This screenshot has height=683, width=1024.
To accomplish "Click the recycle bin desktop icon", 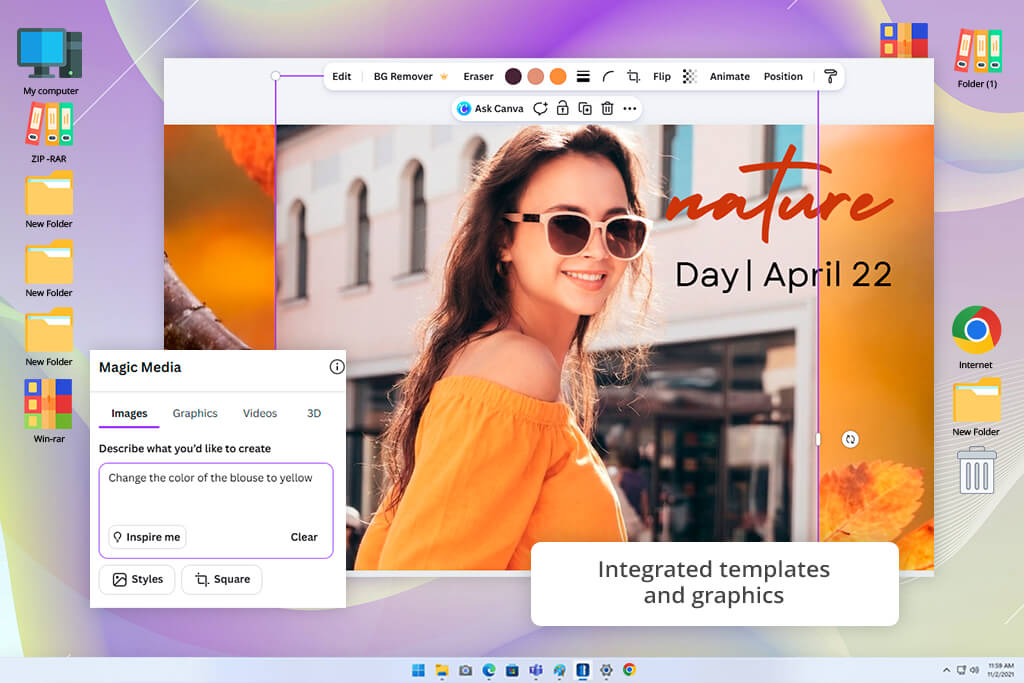I will tap(976, 470).
